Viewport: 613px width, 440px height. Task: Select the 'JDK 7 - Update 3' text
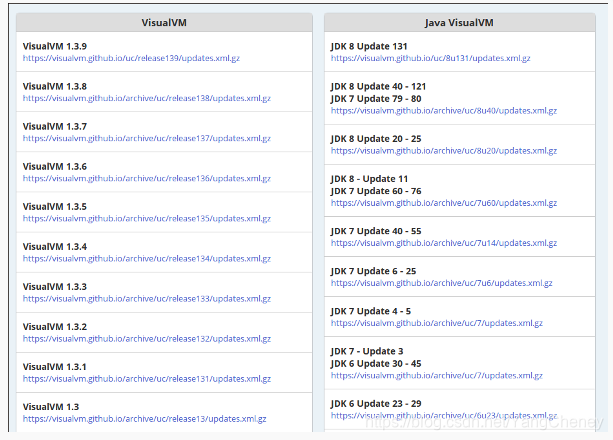pyautogui.click(x=367, y=351)
